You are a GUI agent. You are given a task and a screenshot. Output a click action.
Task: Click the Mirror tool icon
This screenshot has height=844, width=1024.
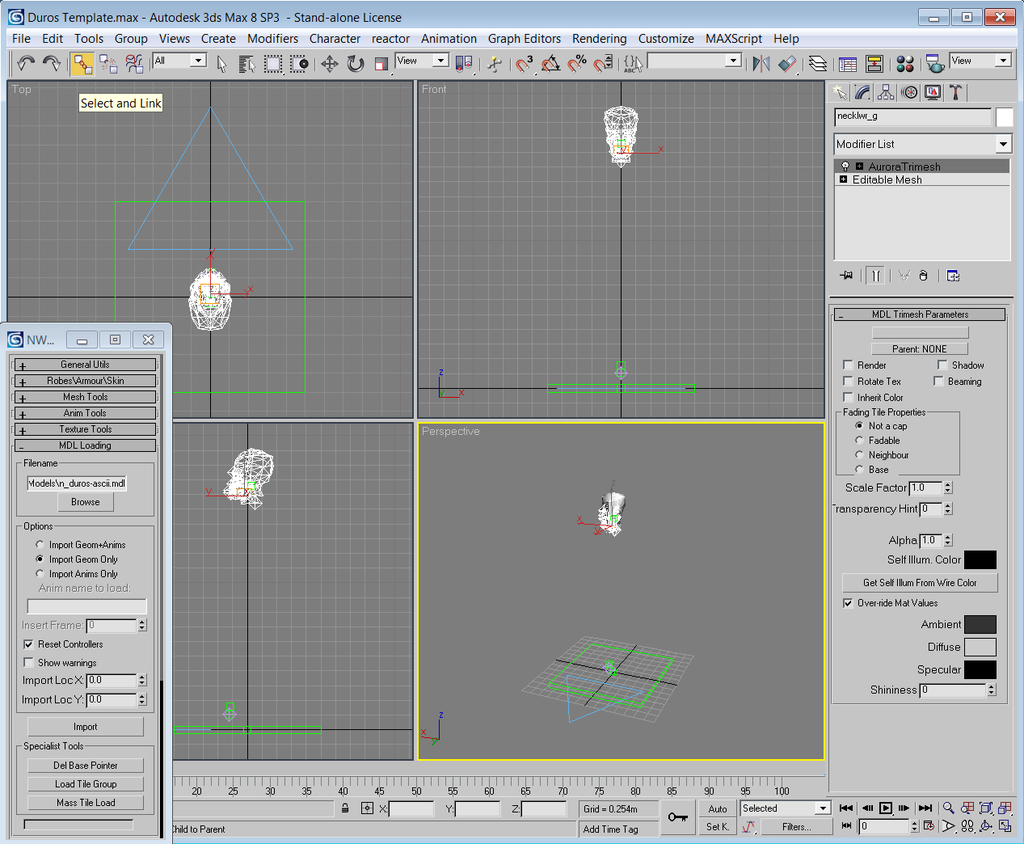coord(761,63)
